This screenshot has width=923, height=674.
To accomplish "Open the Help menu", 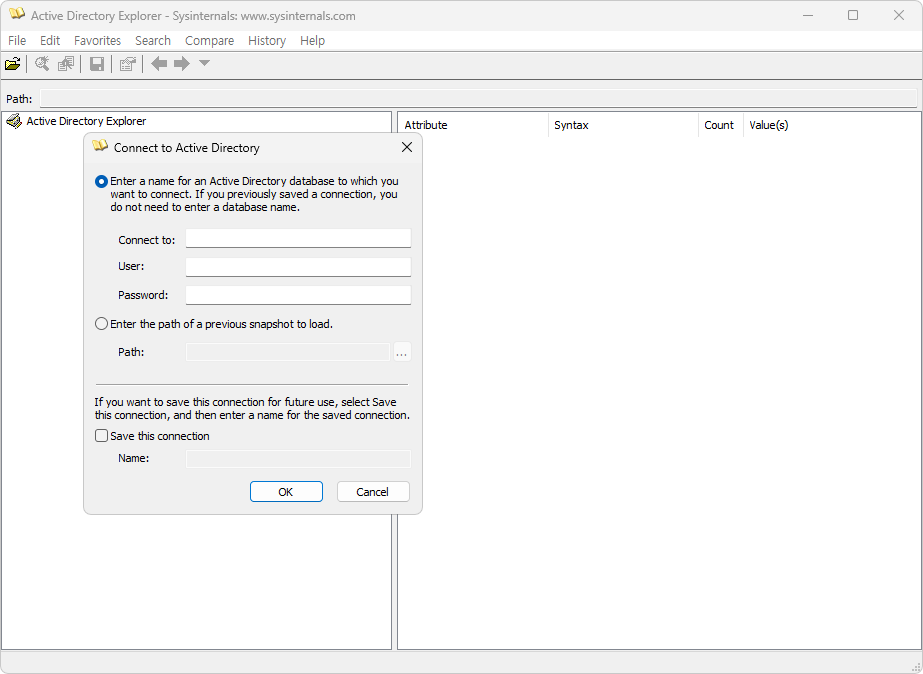I will click(312, 41).
